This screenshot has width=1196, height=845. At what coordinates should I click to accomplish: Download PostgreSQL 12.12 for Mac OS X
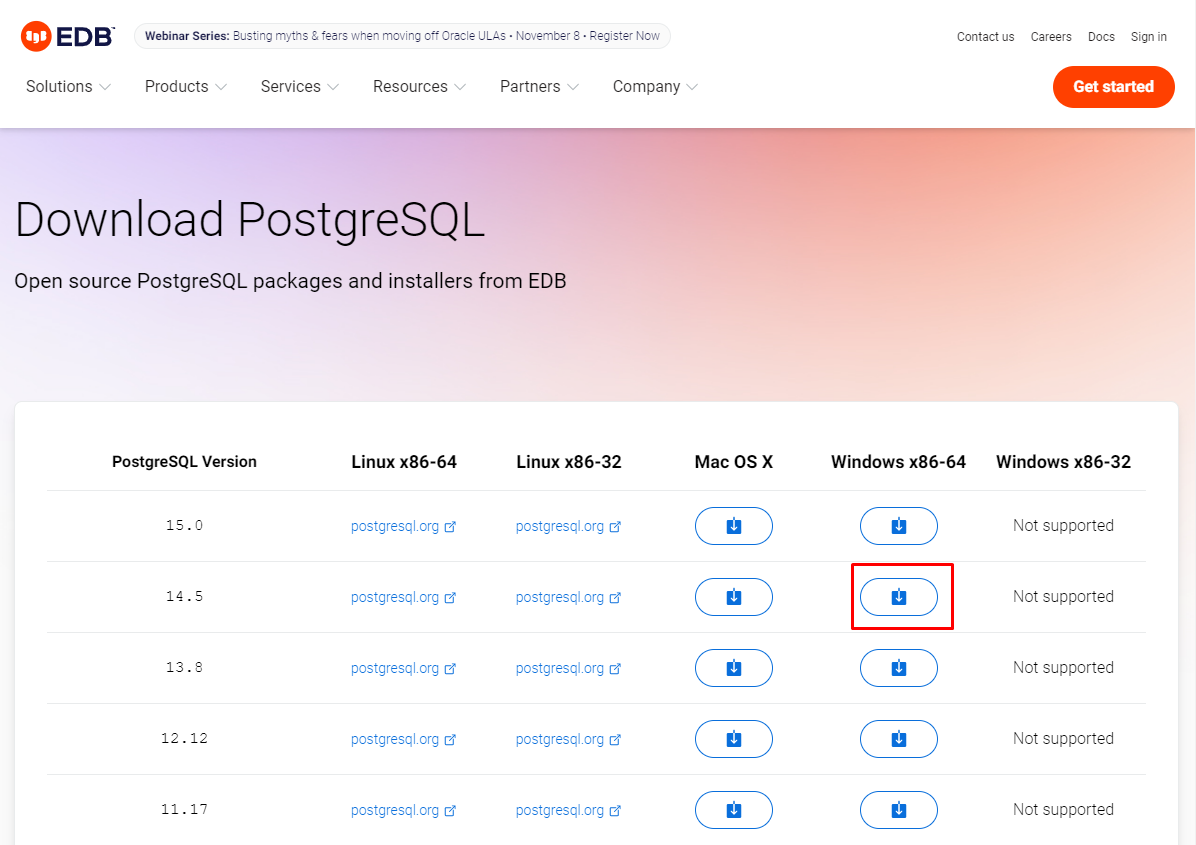[x=734, y=738]
